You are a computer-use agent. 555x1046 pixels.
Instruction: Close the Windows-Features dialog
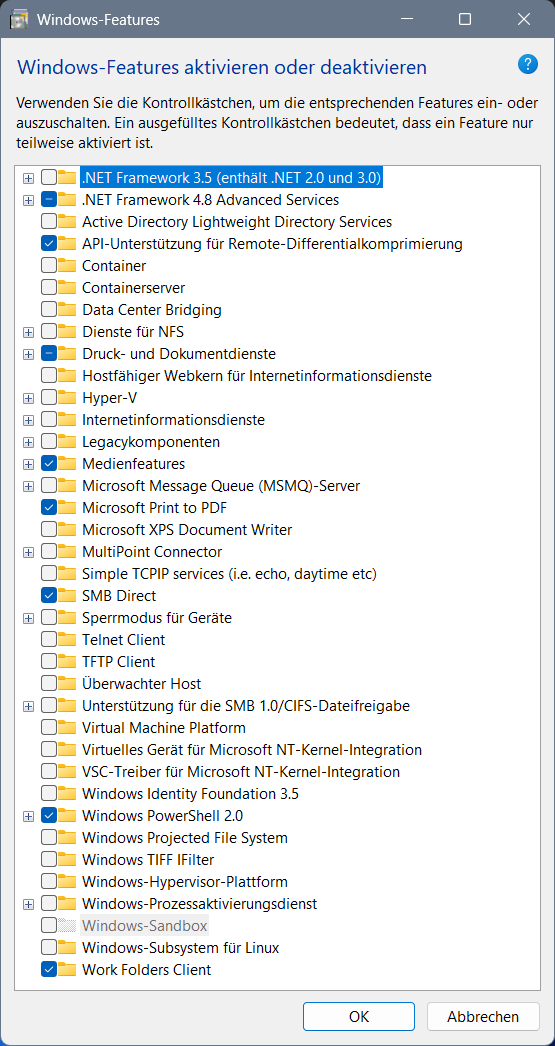point(525,19)
